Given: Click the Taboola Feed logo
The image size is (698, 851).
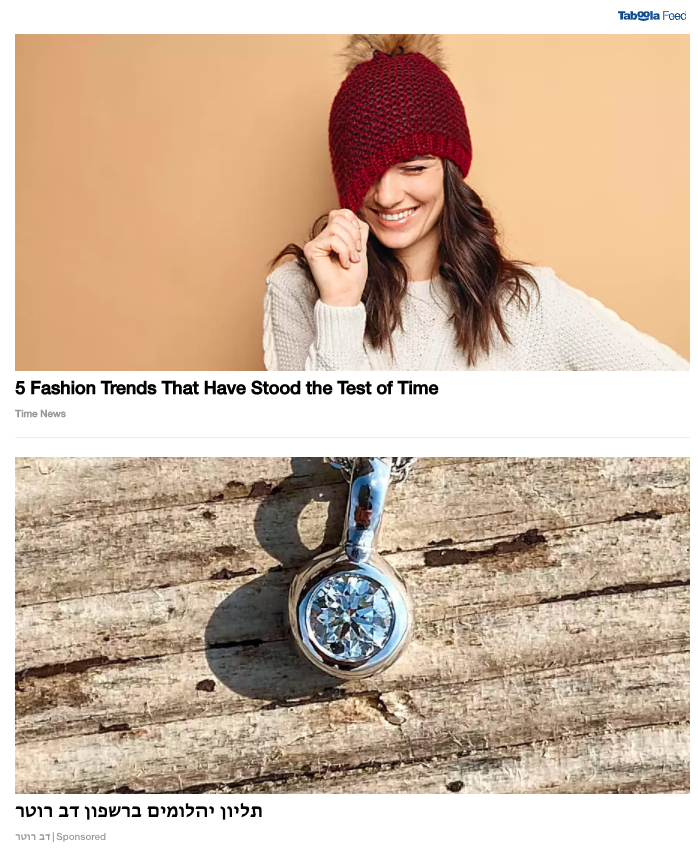Looking at the screenshot, I should pos(651,15).
